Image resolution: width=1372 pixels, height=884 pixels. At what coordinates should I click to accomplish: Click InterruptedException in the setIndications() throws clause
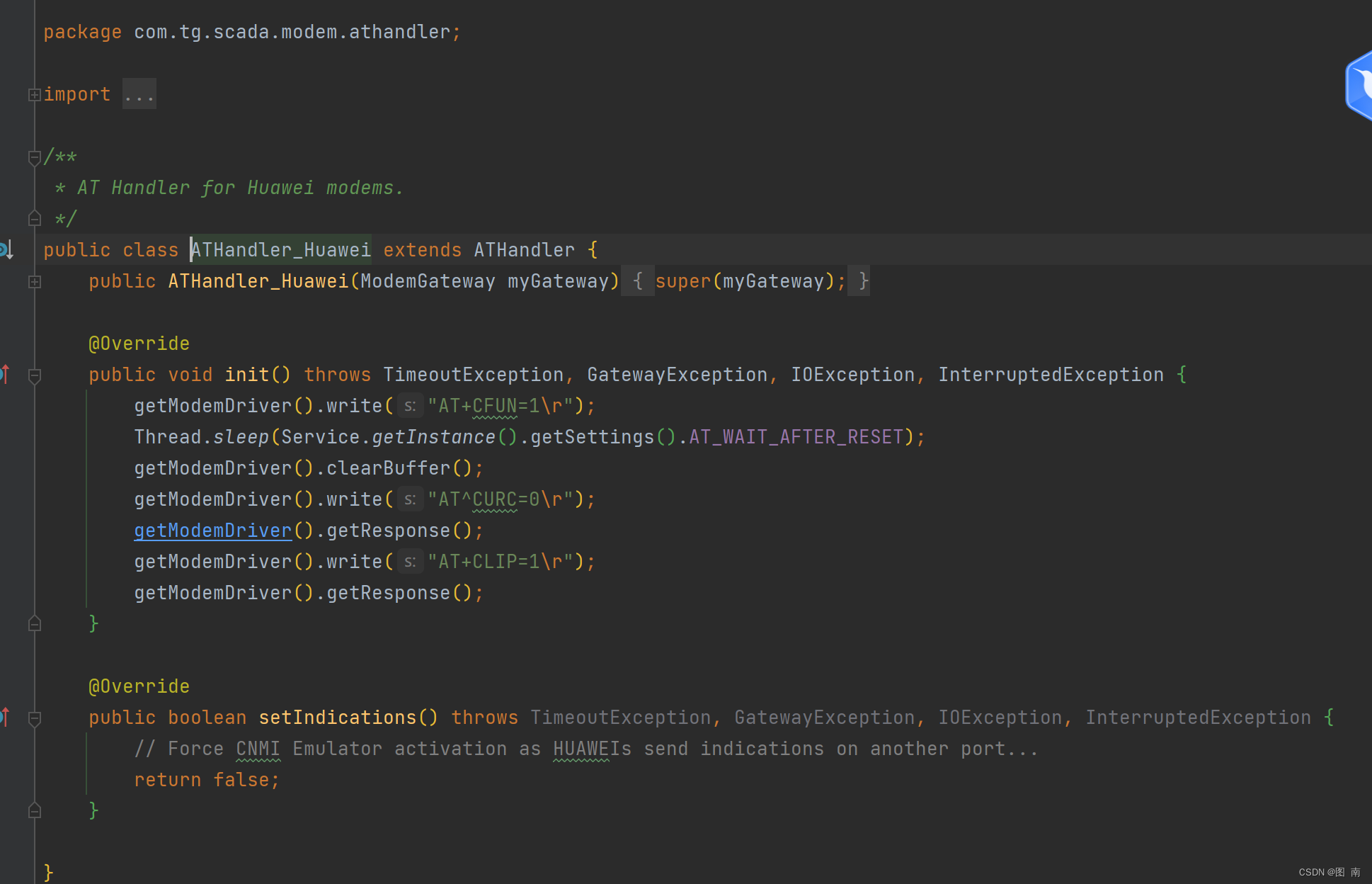[1199, 718]
